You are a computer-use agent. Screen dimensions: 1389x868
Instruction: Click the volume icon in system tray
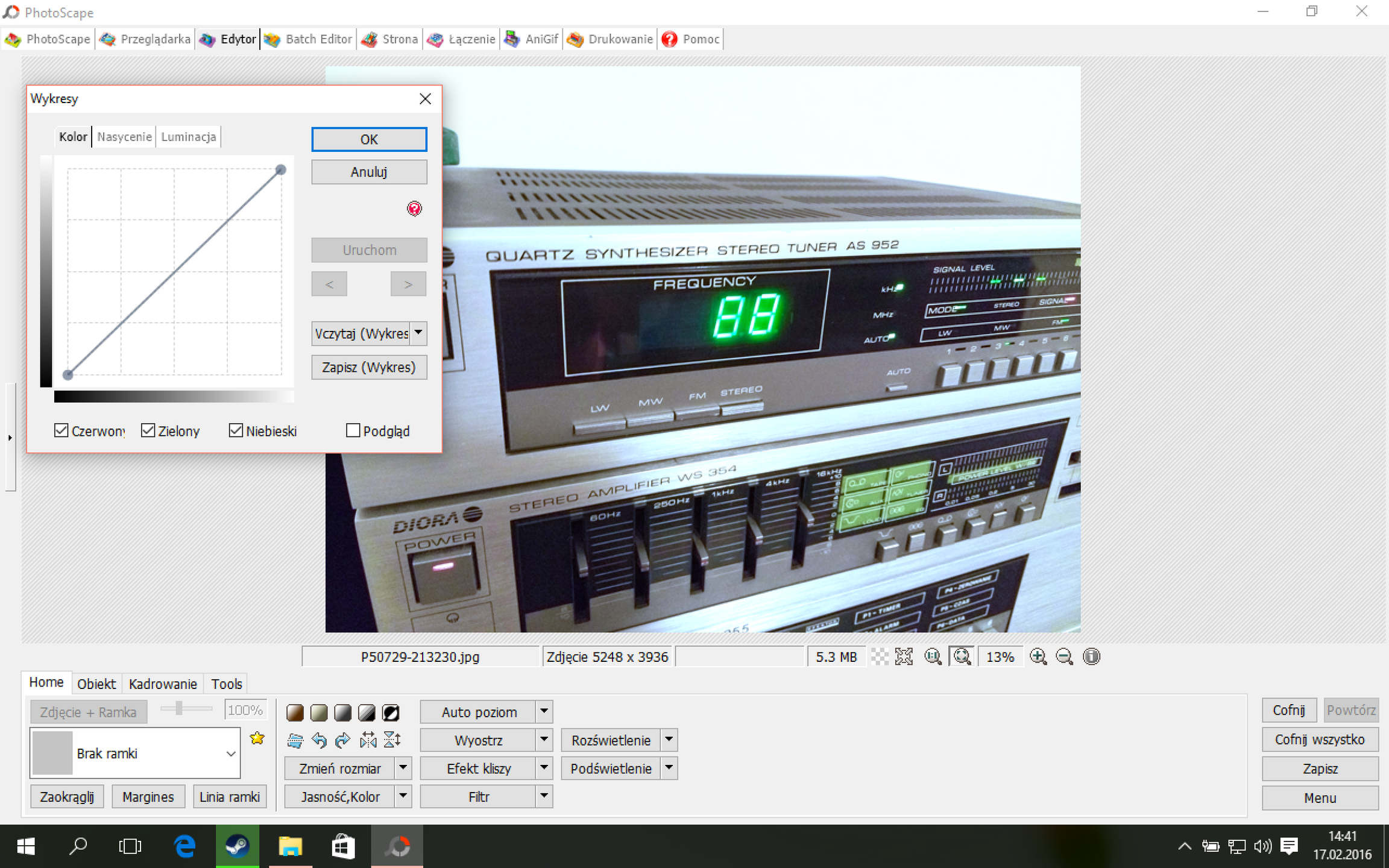tap(1262, 846)
